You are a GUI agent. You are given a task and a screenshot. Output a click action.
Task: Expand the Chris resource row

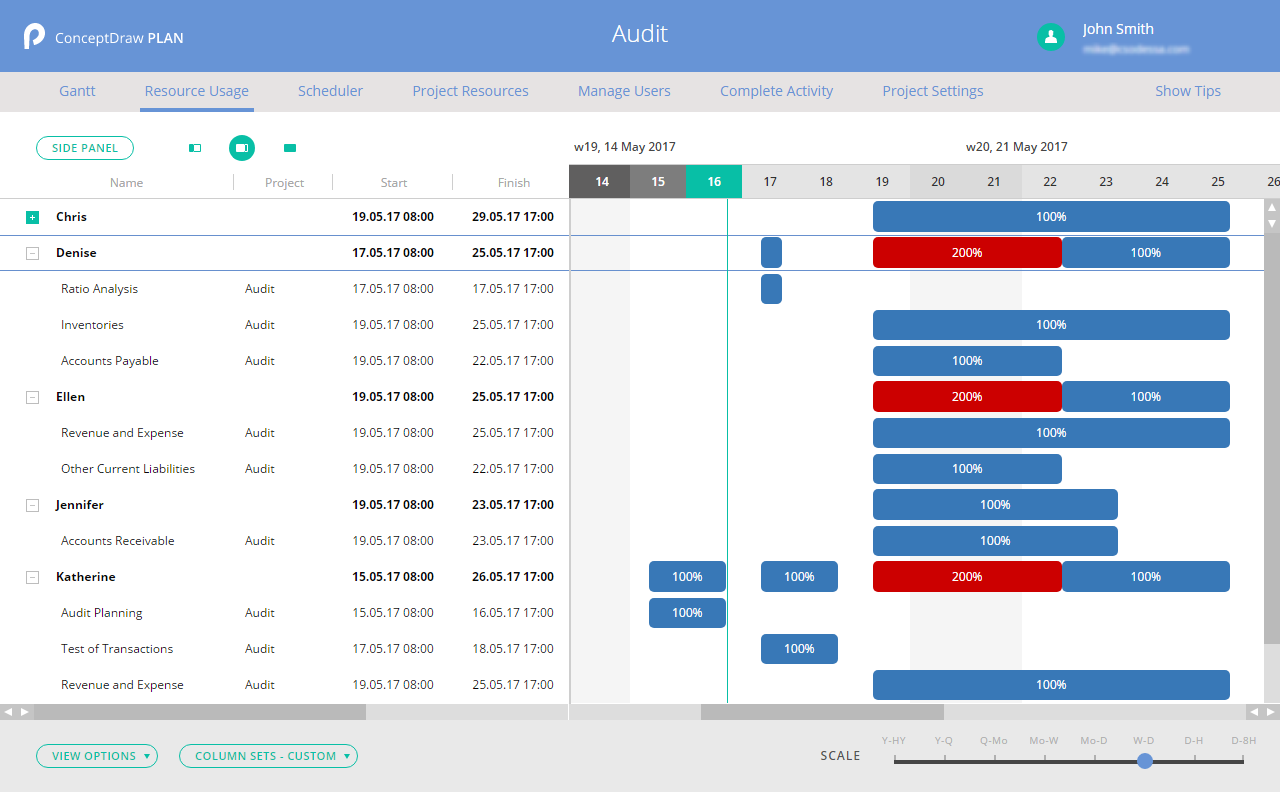(32, 217)
